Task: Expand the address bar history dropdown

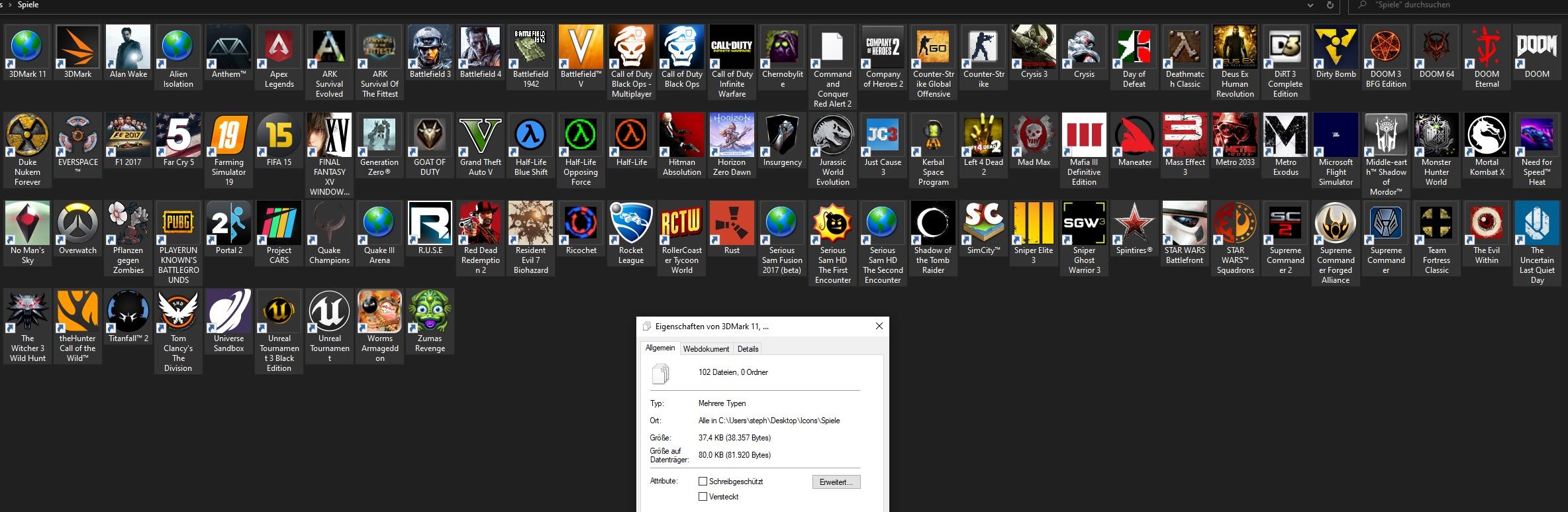Action: pyautogui.click(x=1310, y=5)
